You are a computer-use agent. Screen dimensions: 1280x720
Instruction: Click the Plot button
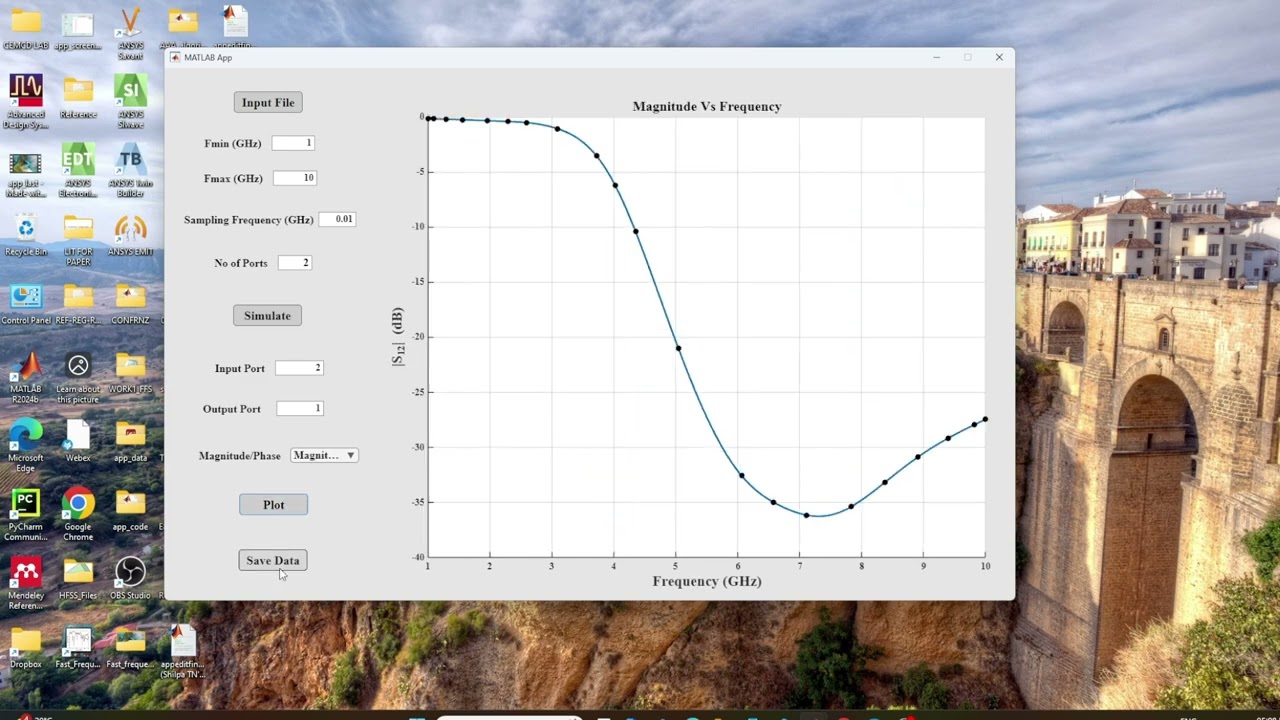273,505
